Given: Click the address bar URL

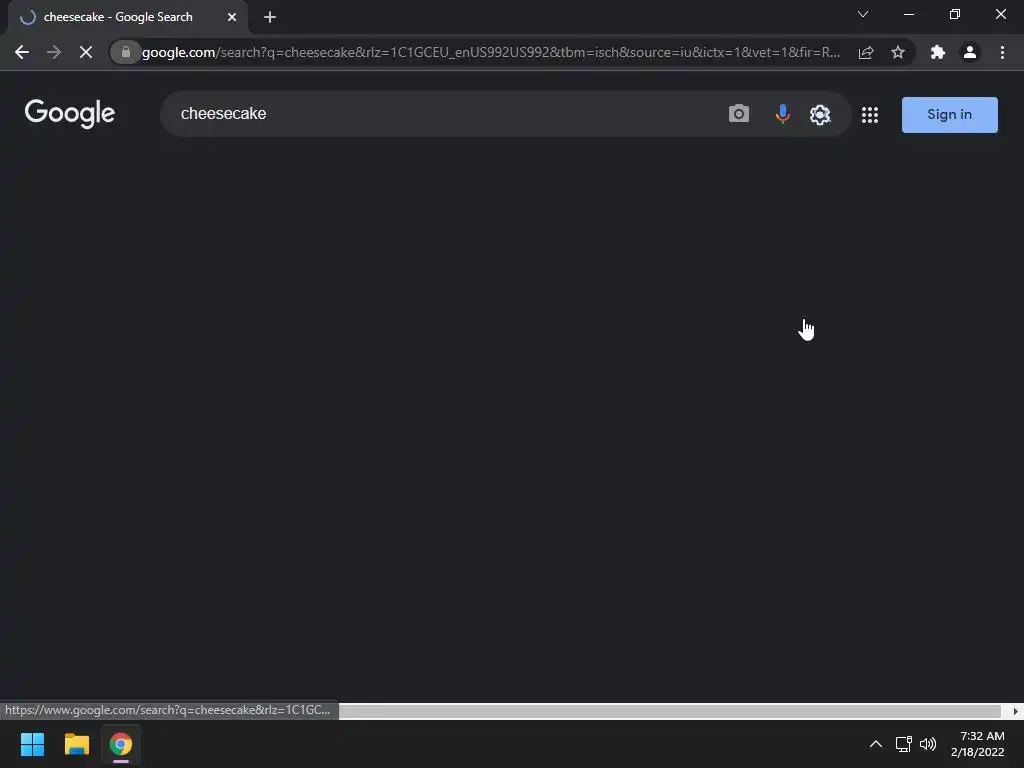Looking at the screenshot, I should click(490, 52).
